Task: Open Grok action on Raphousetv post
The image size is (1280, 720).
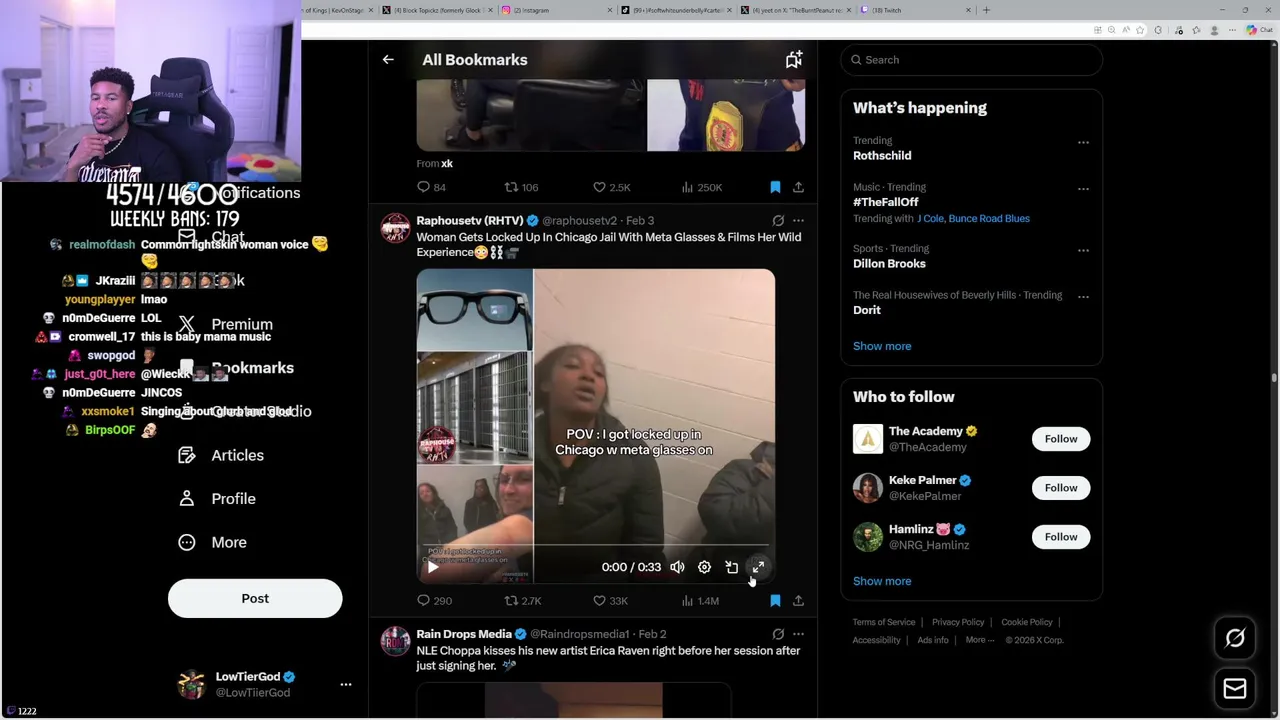Action: click(778, 220)
